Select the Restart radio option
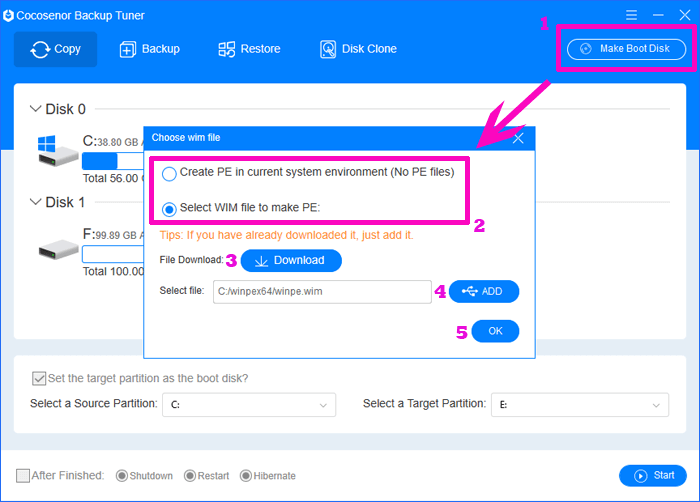Image resolution: width=700 pixels, height=502 pixels. pos(190,476)
